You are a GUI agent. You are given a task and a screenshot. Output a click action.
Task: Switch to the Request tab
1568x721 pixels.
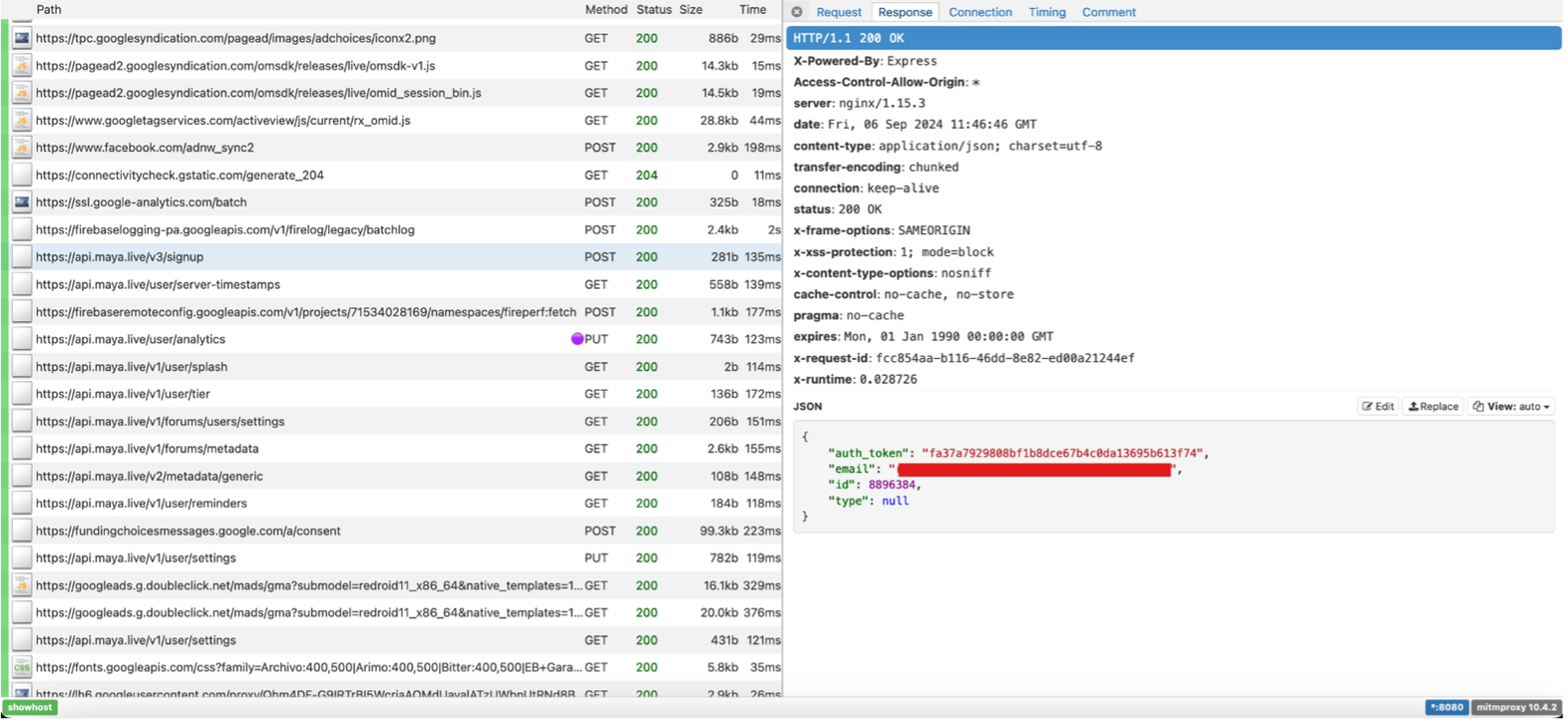839,12
